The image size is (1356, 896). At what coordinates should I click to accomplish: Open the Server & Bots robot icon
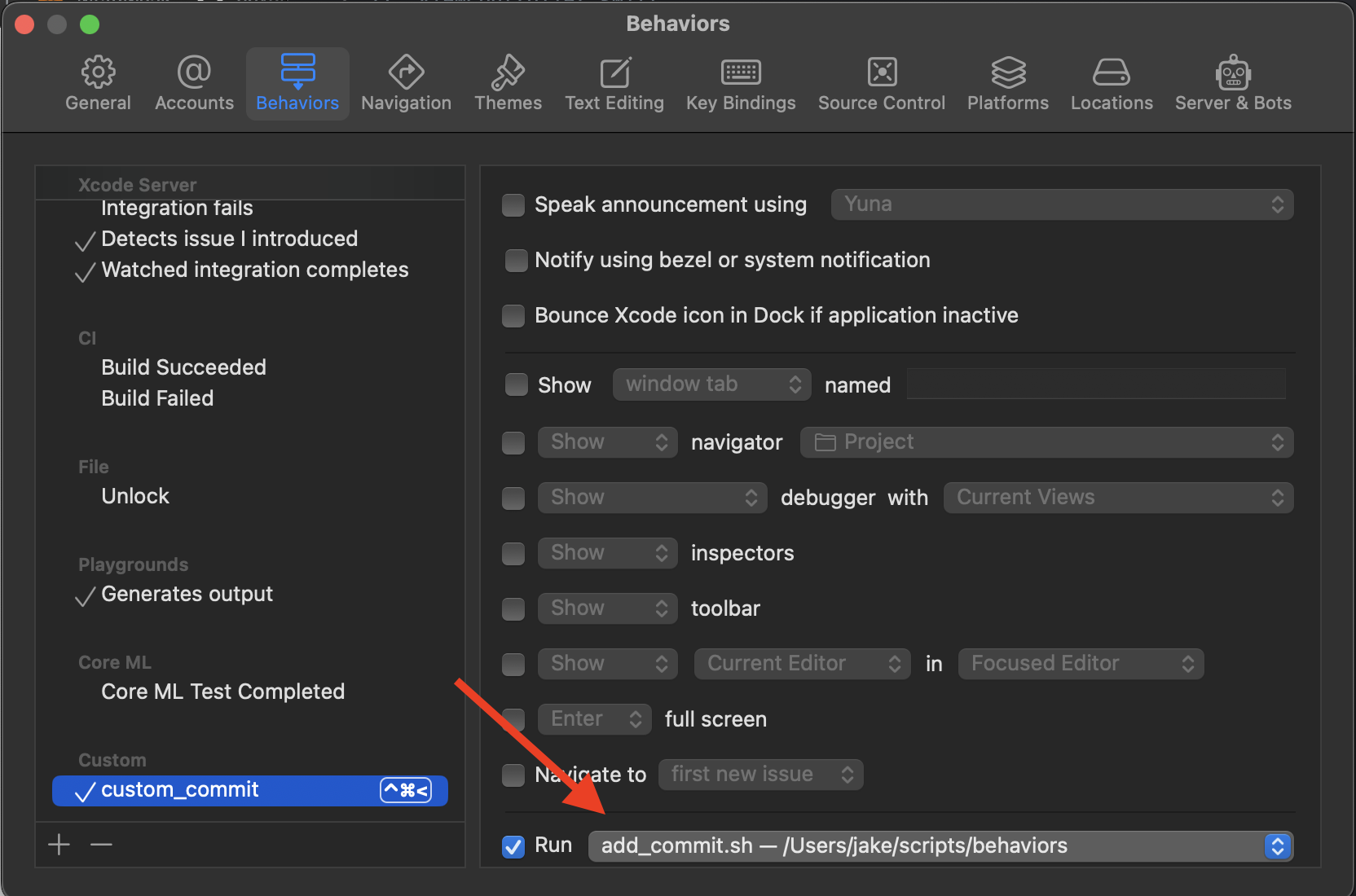tap(1233, 72)
